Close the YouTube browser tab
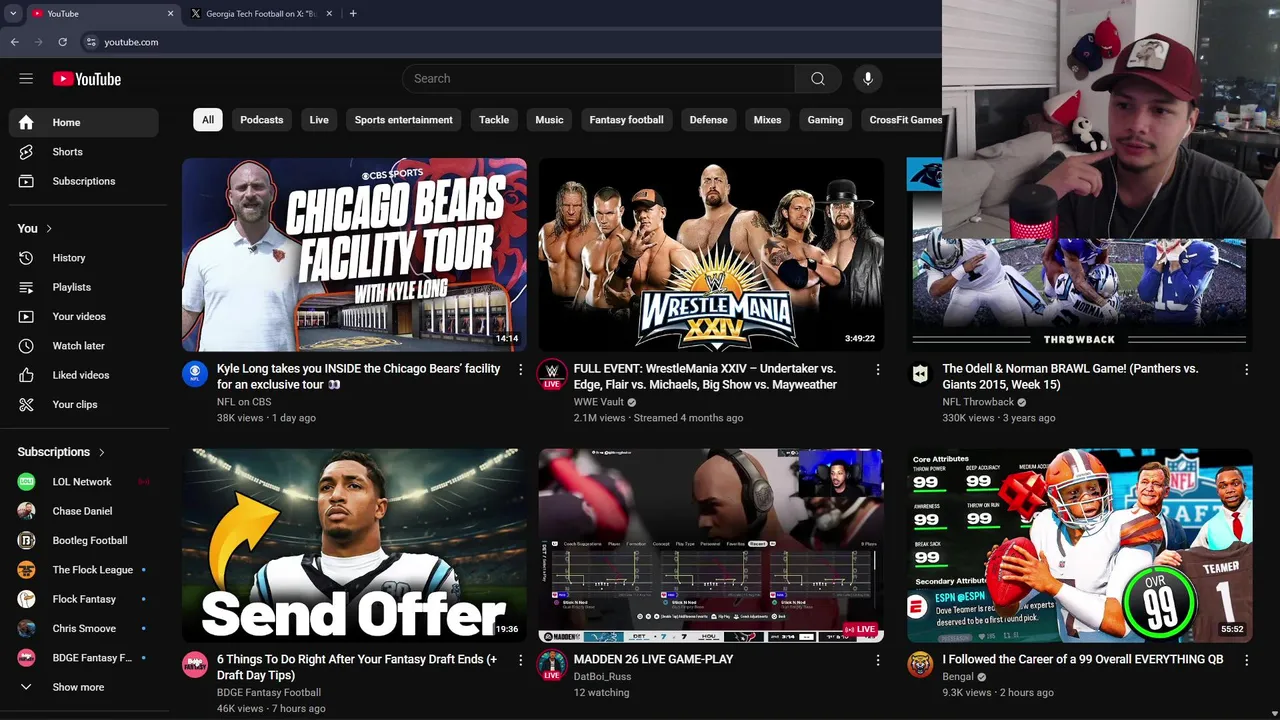The width and height of the screenshot is (1280, 720). coord(170,14)
